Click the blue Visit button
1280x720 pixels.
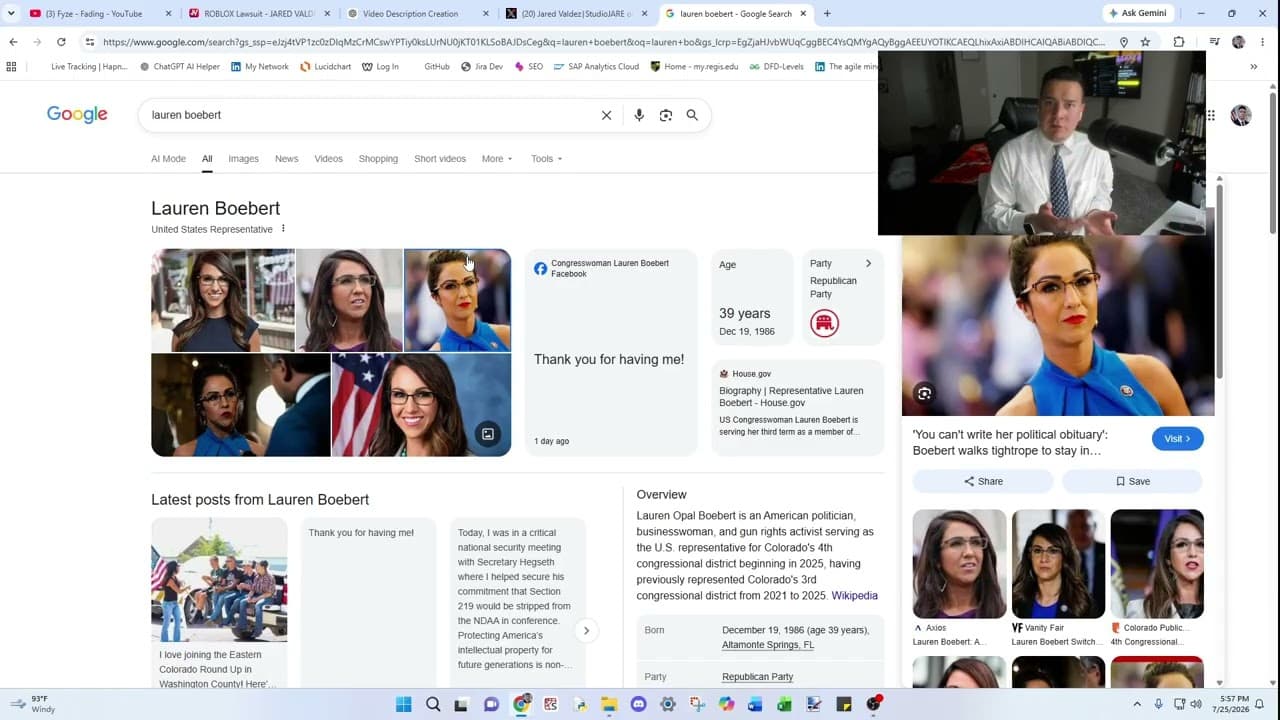pos(1177,439)
